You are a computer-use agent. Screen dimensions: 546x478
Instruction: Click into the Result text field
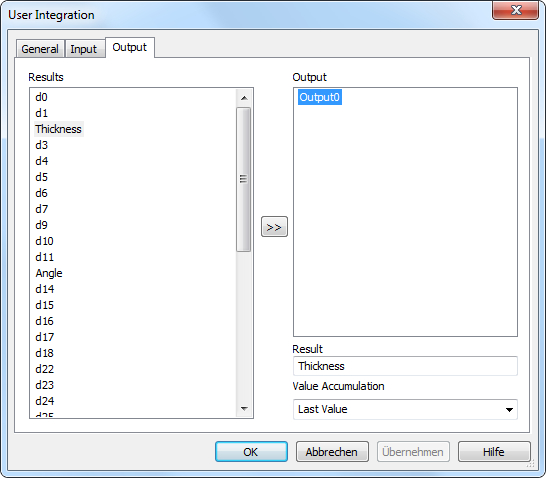click(405, 366)
